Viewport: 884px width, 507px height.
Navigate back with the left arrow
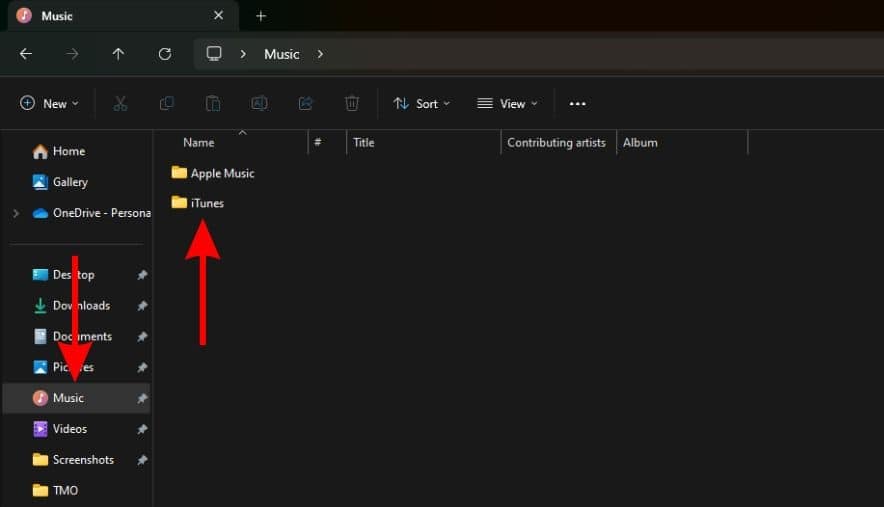click(x=26, y=54)
